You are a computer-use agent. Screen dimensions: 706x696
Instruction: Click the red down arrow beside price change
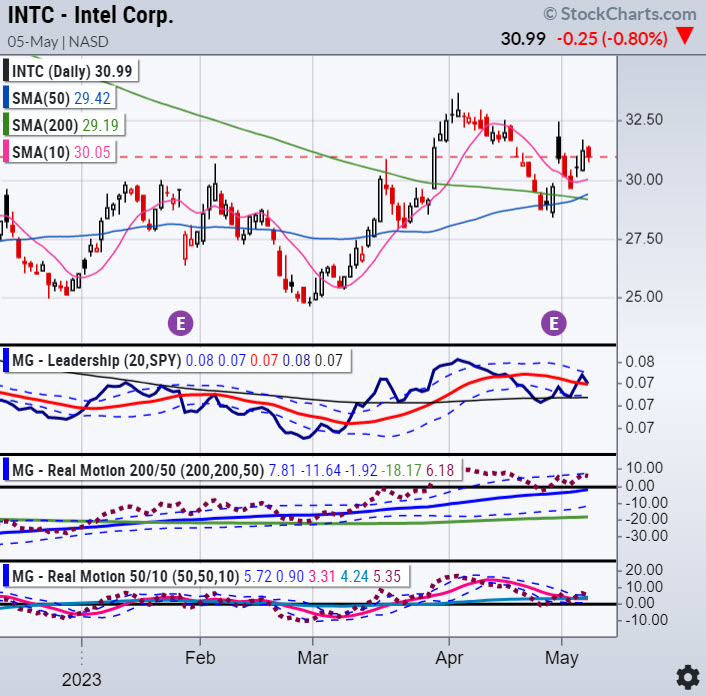685,38
